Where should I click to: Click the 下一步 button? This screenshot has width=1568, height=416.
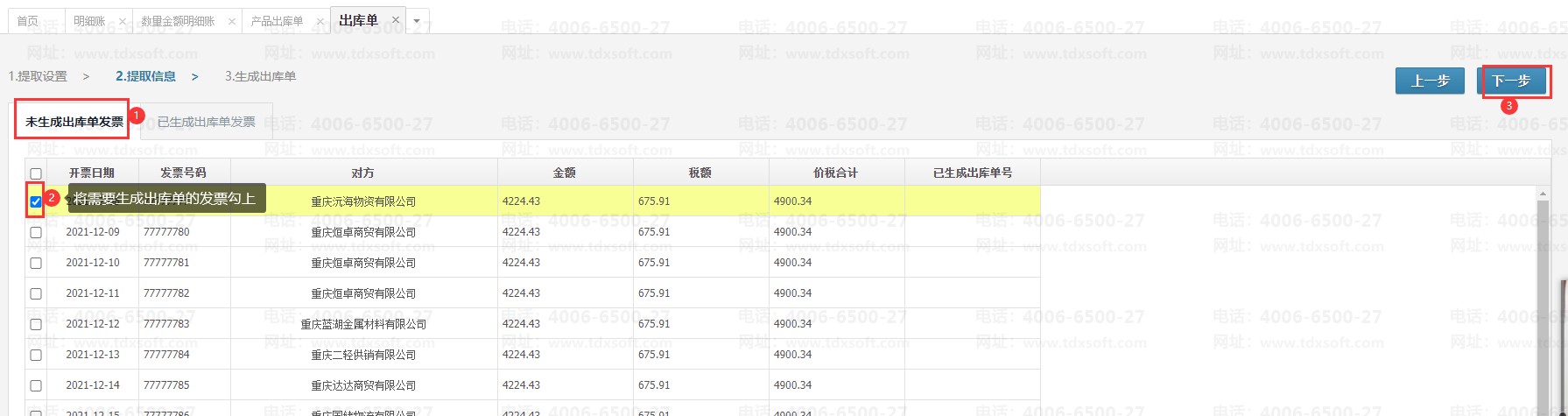point(1511,81)
